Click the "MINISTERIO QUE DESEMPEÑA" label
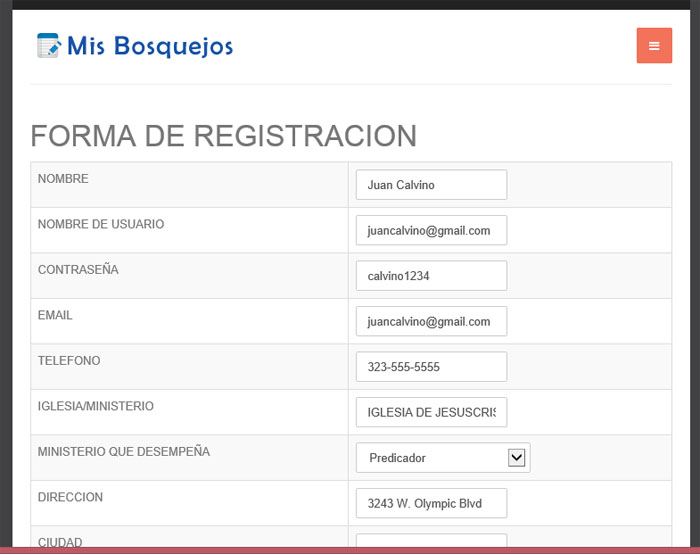 click(x=124, y=452)
